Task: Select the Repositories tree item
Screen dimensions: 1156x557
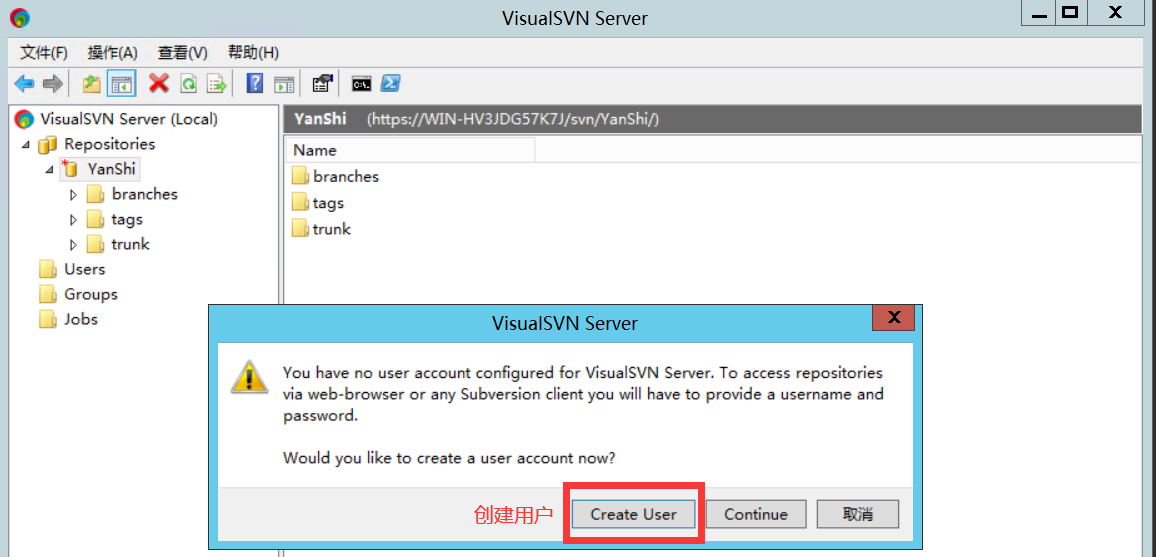Action: [x=110, y=144]
